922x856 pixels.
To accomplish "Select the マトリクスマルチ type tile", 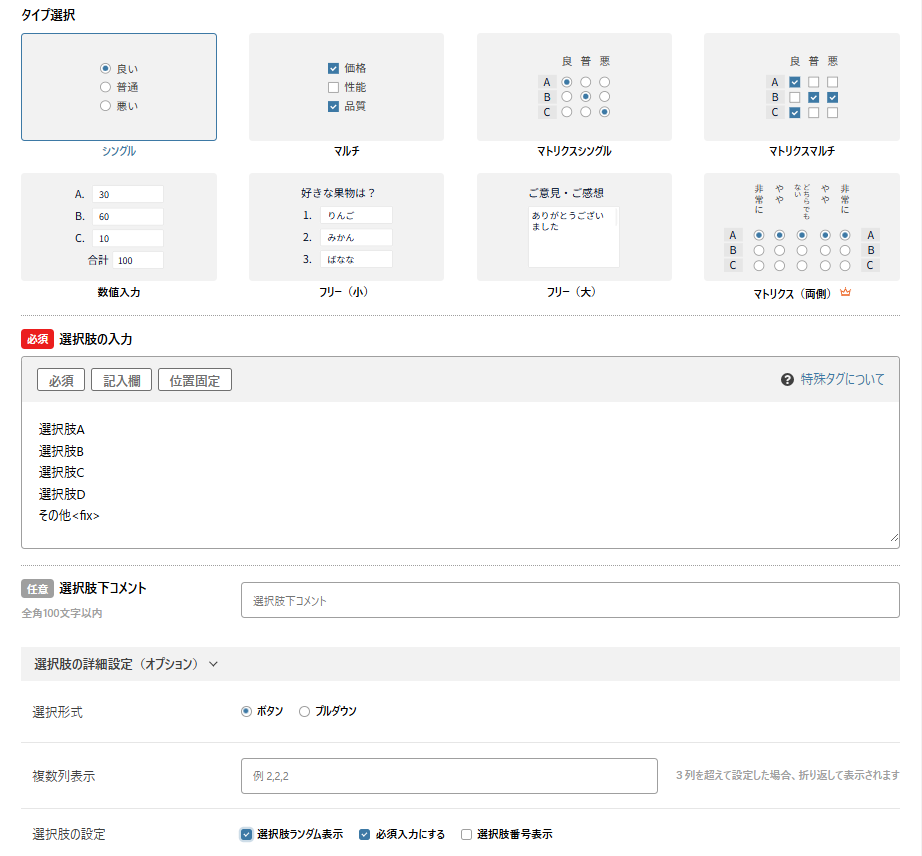I will click(801, 87).
